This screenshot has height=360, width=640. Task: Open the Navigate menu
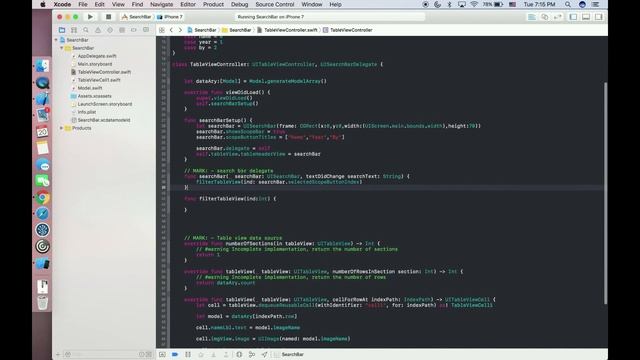(x=162, y=4)
